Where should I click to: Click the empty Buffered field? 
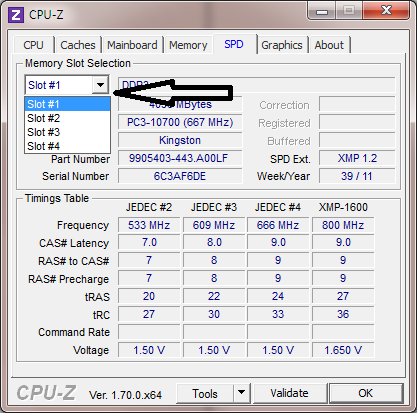[x=357, y=140]
